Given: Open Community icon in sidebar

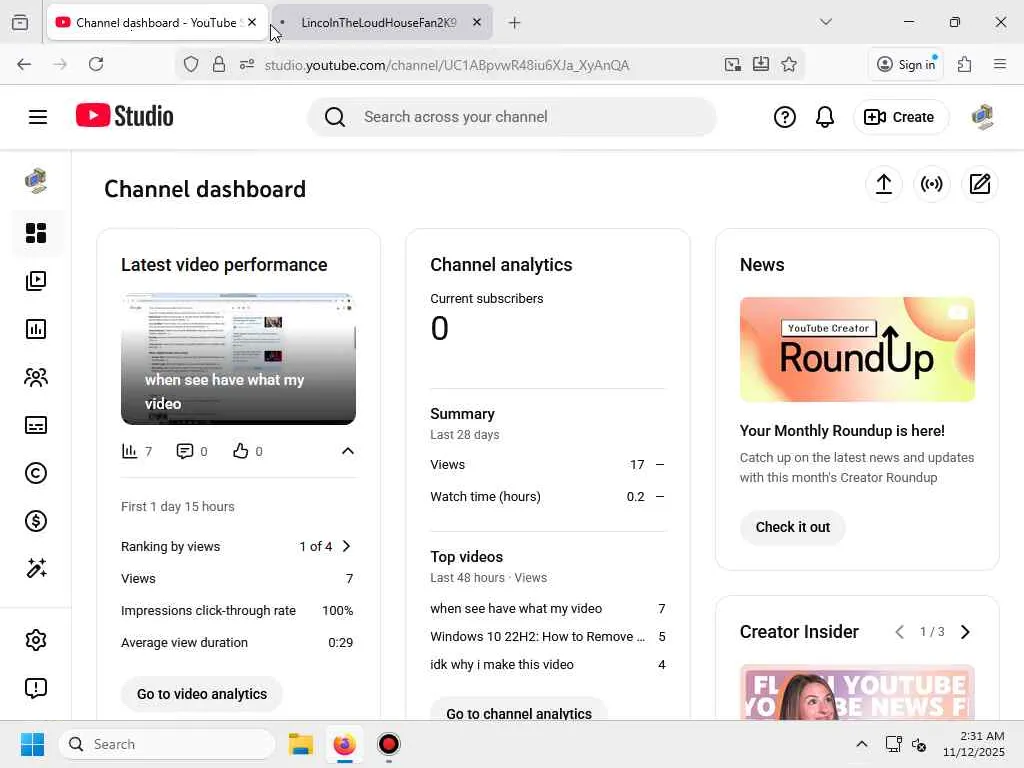Looking at the screenshot, I should pos(36,377).
